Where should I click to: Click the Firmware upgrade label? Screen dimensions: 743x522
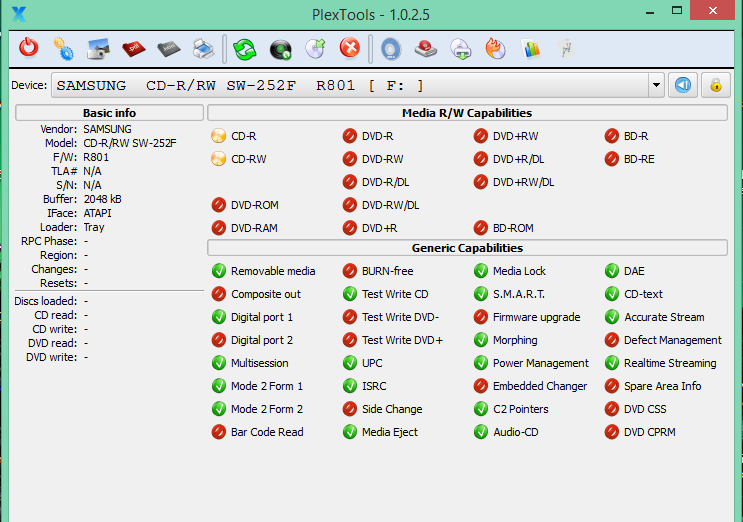click(536, 317)
